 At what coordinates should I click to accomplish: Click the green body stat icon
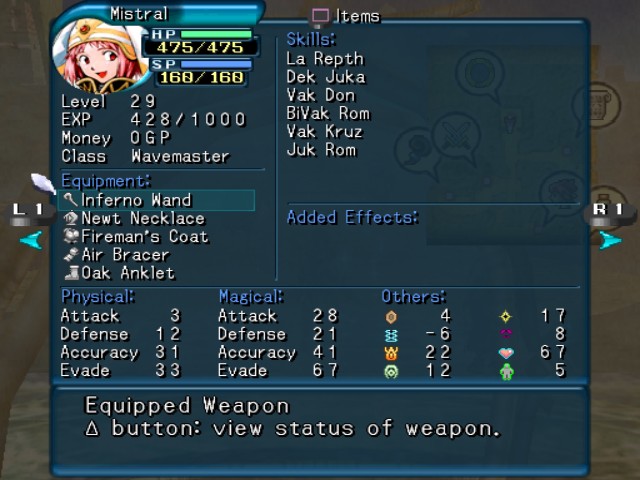point(507,371)
